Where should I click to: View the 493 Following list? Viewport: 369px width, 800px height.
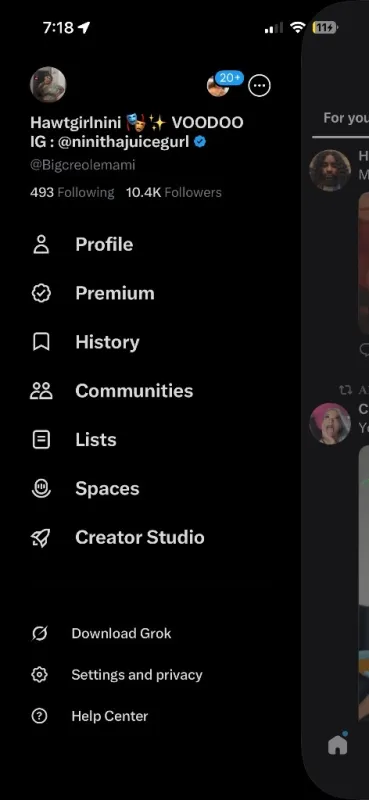(x=72, y=192)
